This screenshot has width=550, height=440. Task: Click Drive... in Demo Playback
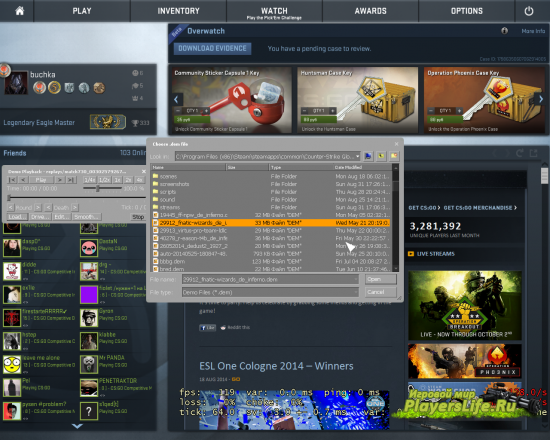pos(40,217)
